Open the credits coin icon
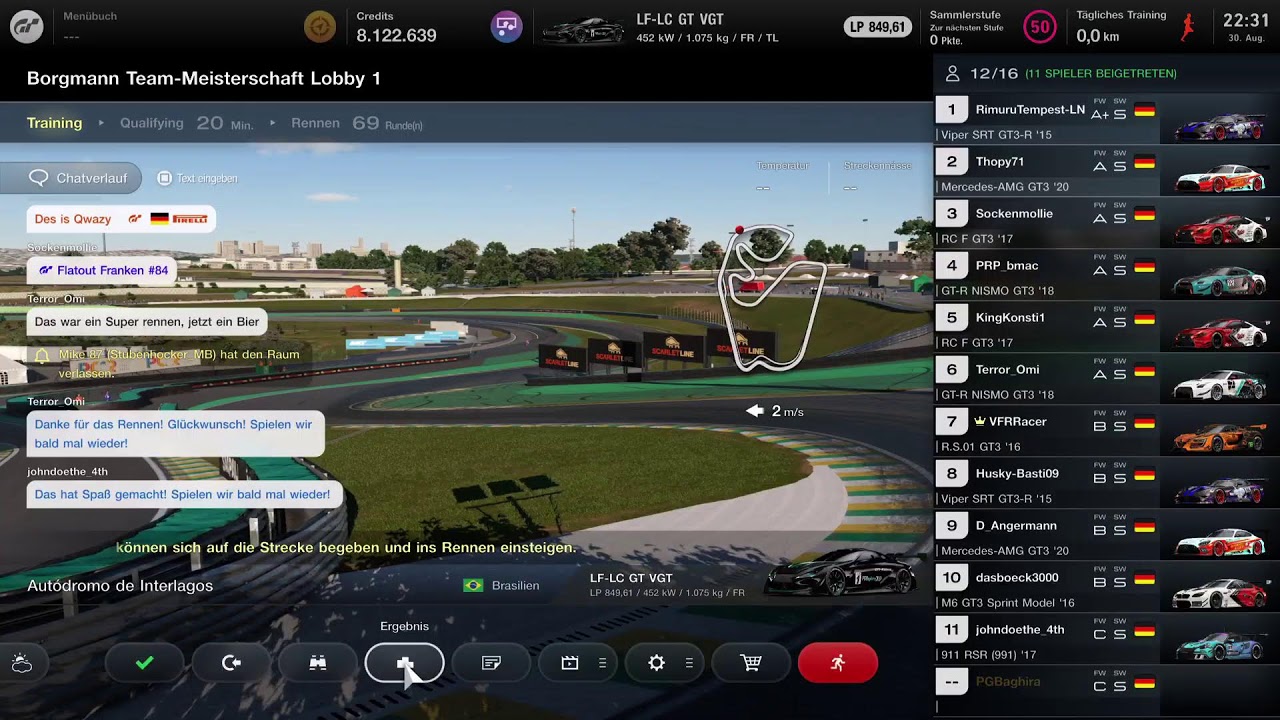 [x=320, y=27]
